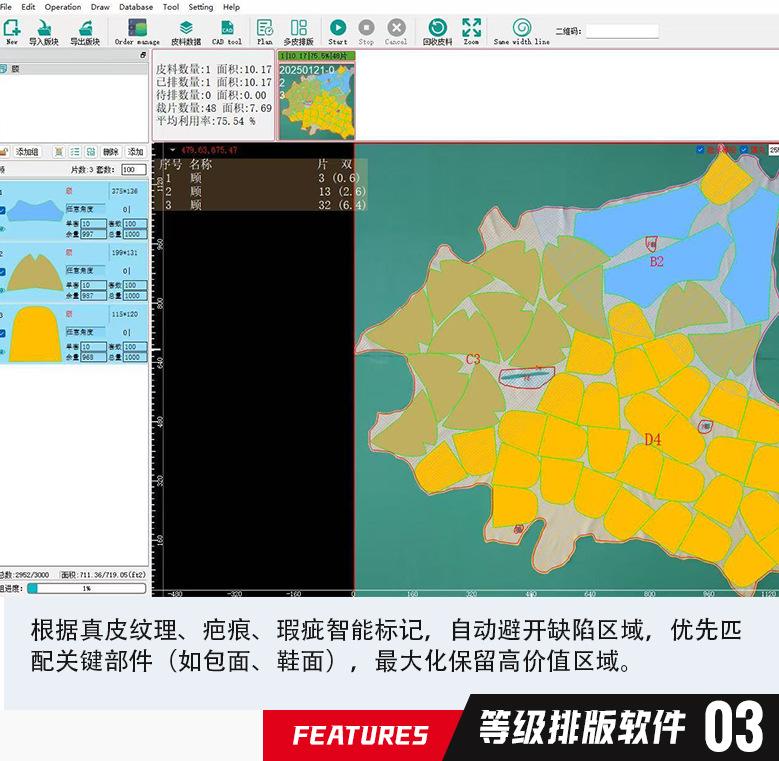Open the Operation menu
Image resolution: width=779 pixels, height=761 pixels.
[63, 7]
